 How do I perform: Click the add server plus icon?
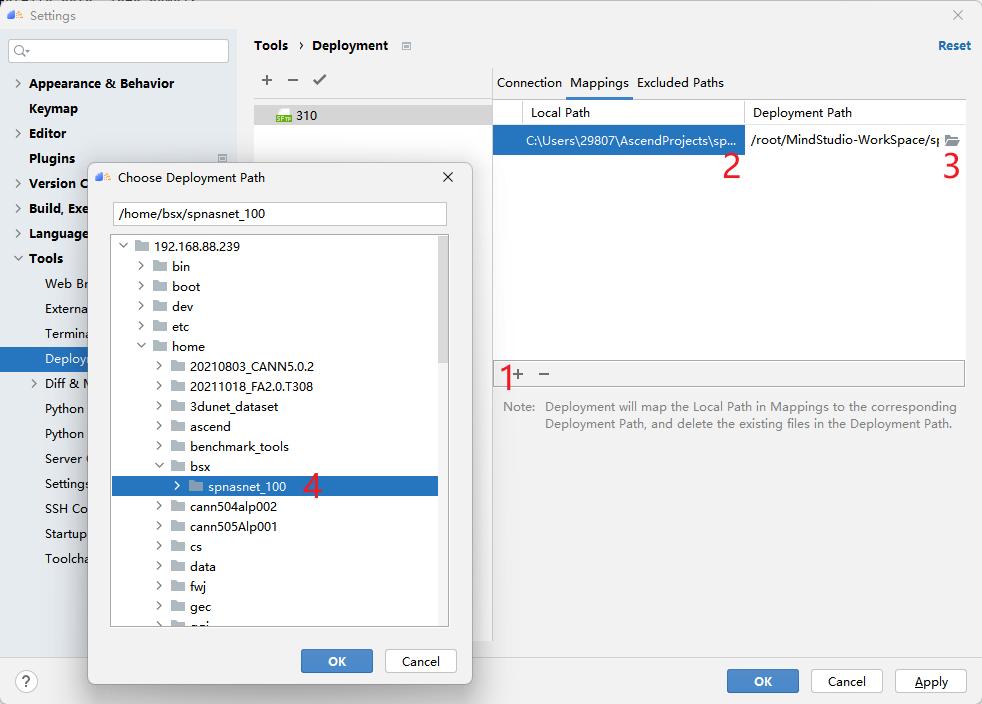267,80
